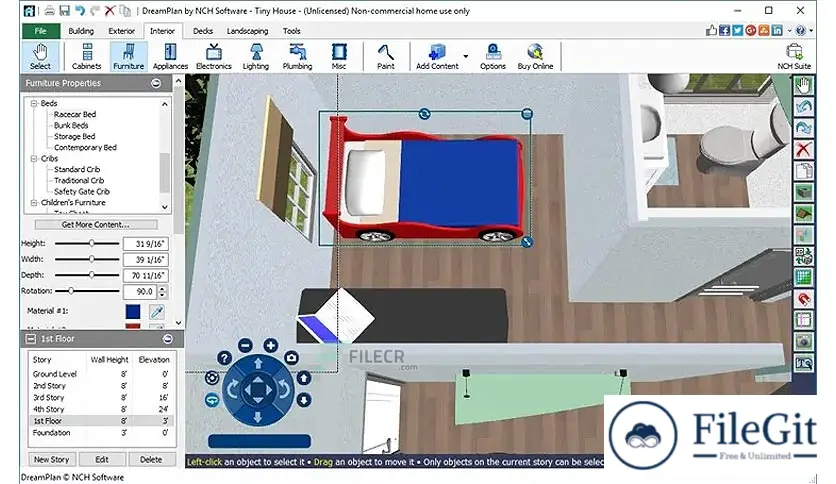The height and width of the screenshot is (484, 836).
Task: Increase Rotation with the up stepper
Action: tap(162, 288)
